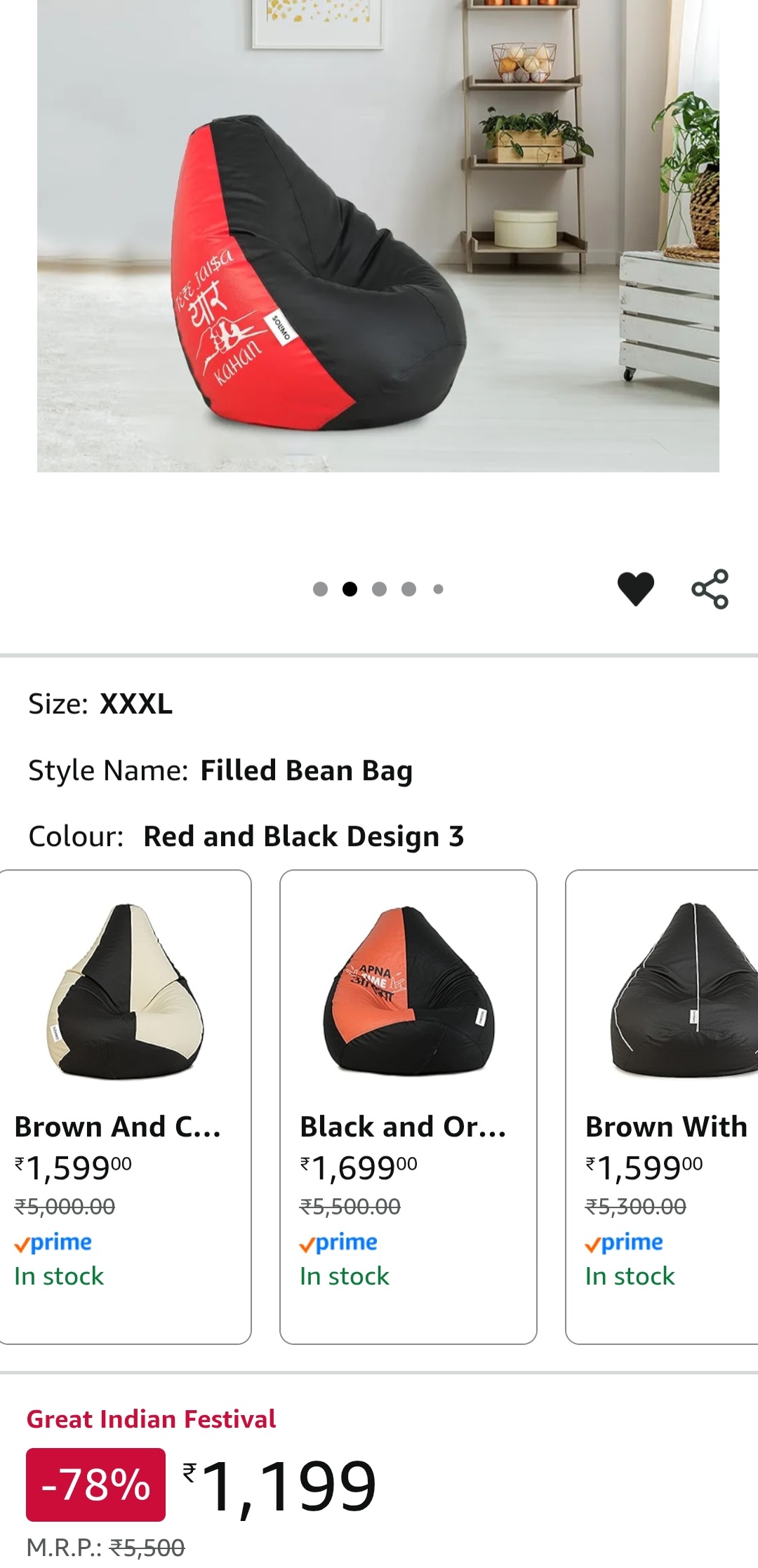Select the third image carousel dot

click(x=379, y=589)
